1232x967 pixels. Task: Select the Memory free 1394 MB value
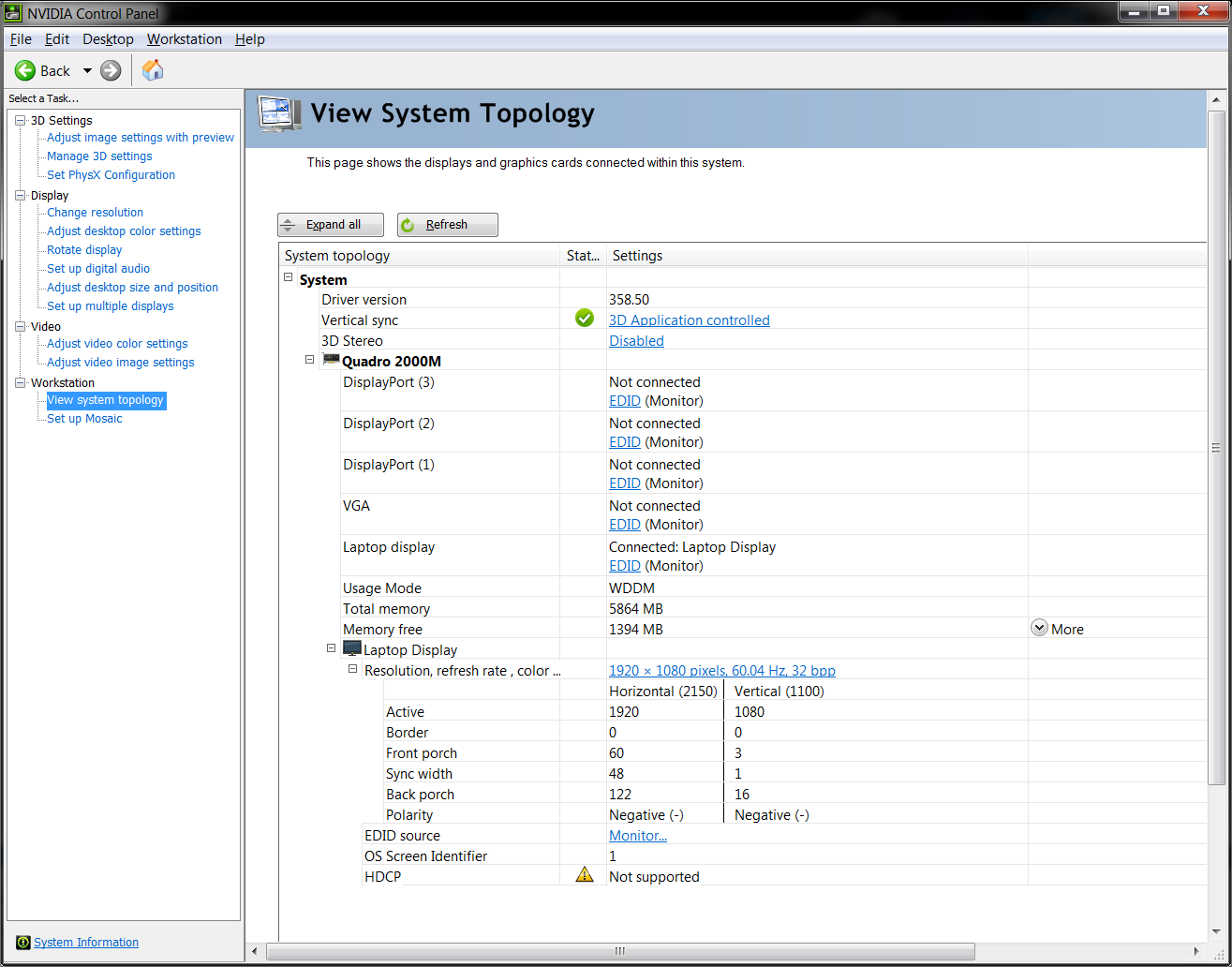[x=636, y=630]
